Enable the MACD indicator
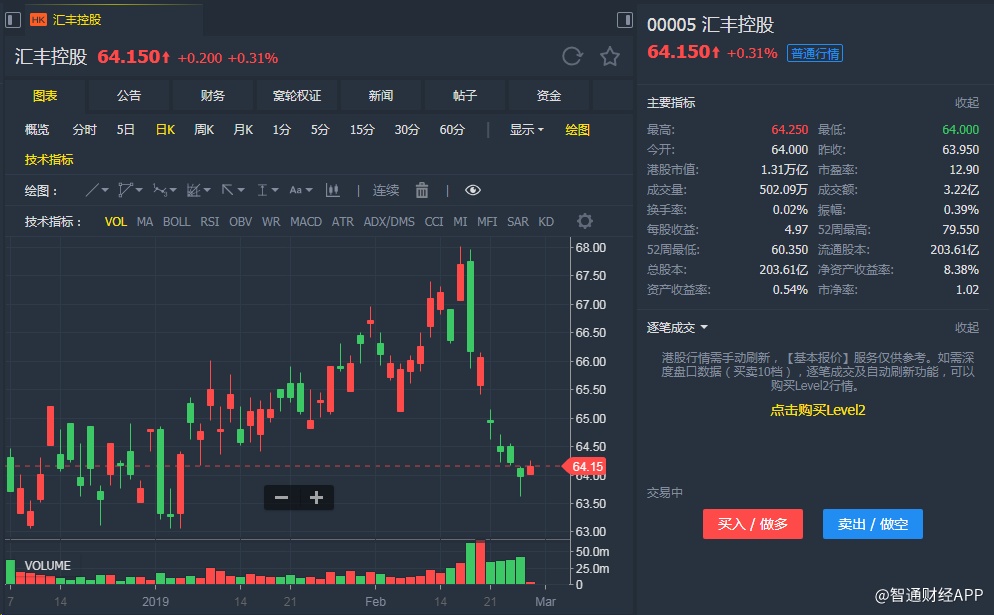Screen dimensions: 994x615 [x=306, y=222]
